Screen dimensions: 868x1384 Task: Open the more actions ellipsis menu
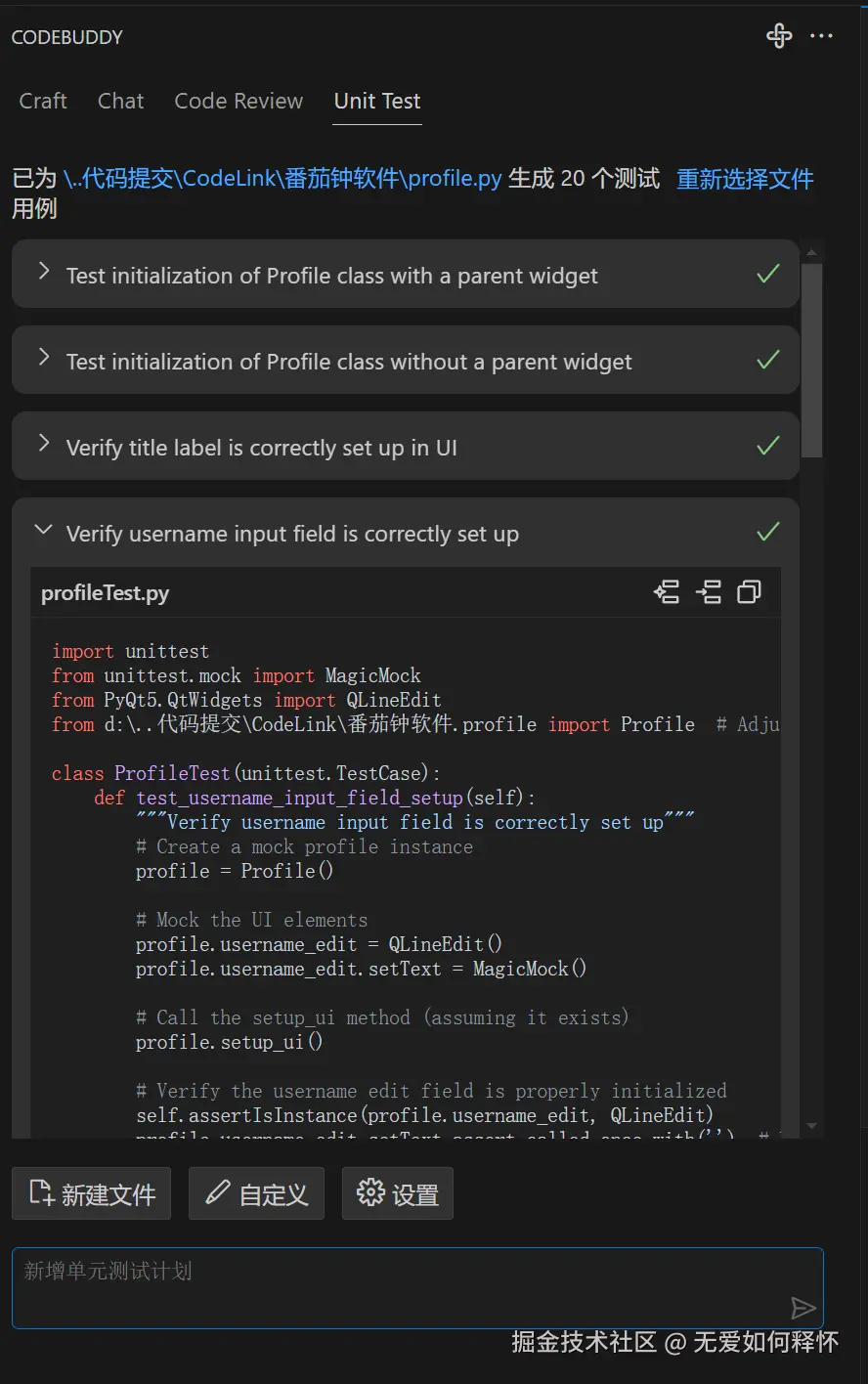(822, 36)
